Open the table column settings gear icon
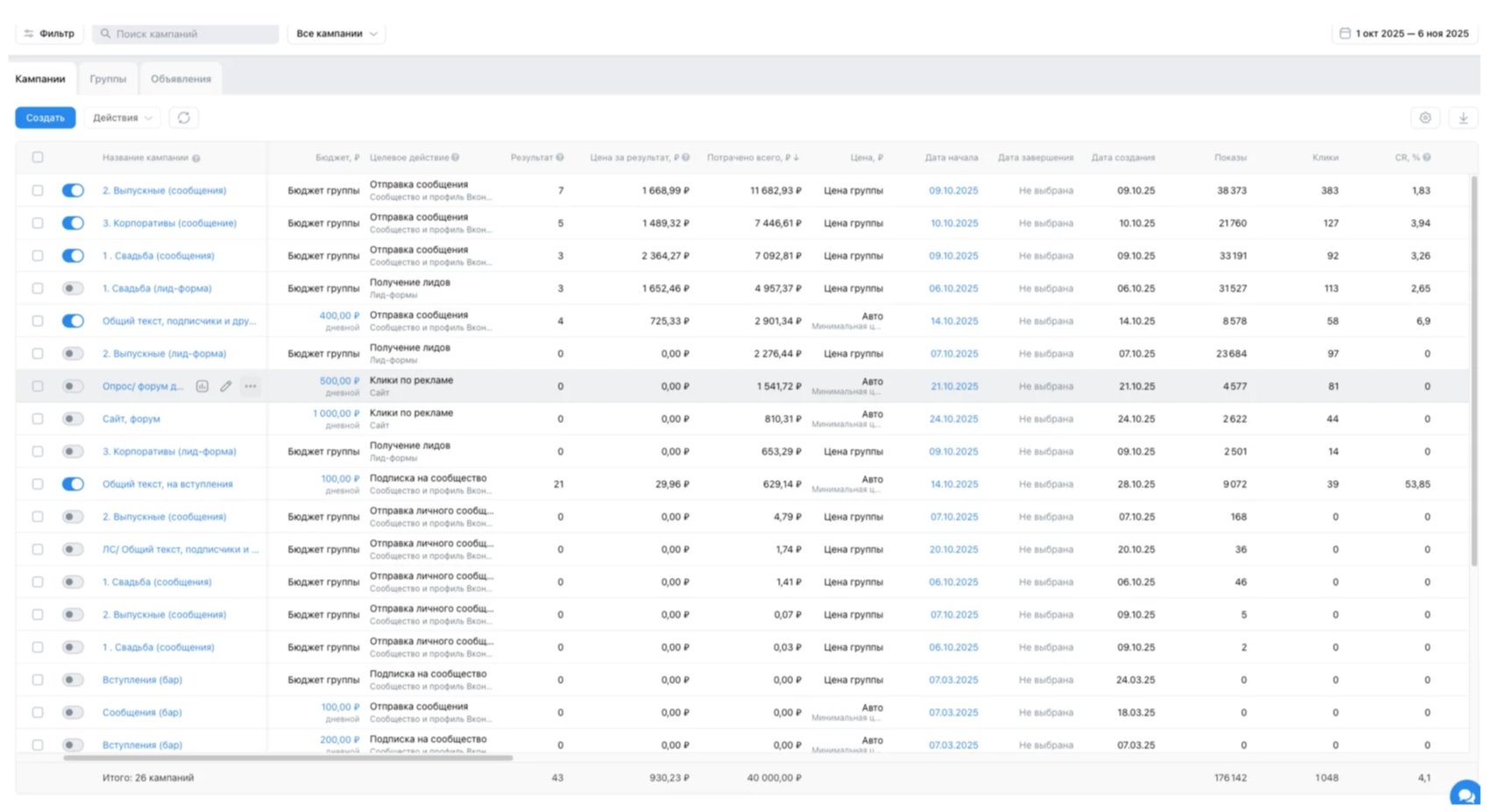The width and height of the screenshot is (1494, 812). click(1425, 118)
